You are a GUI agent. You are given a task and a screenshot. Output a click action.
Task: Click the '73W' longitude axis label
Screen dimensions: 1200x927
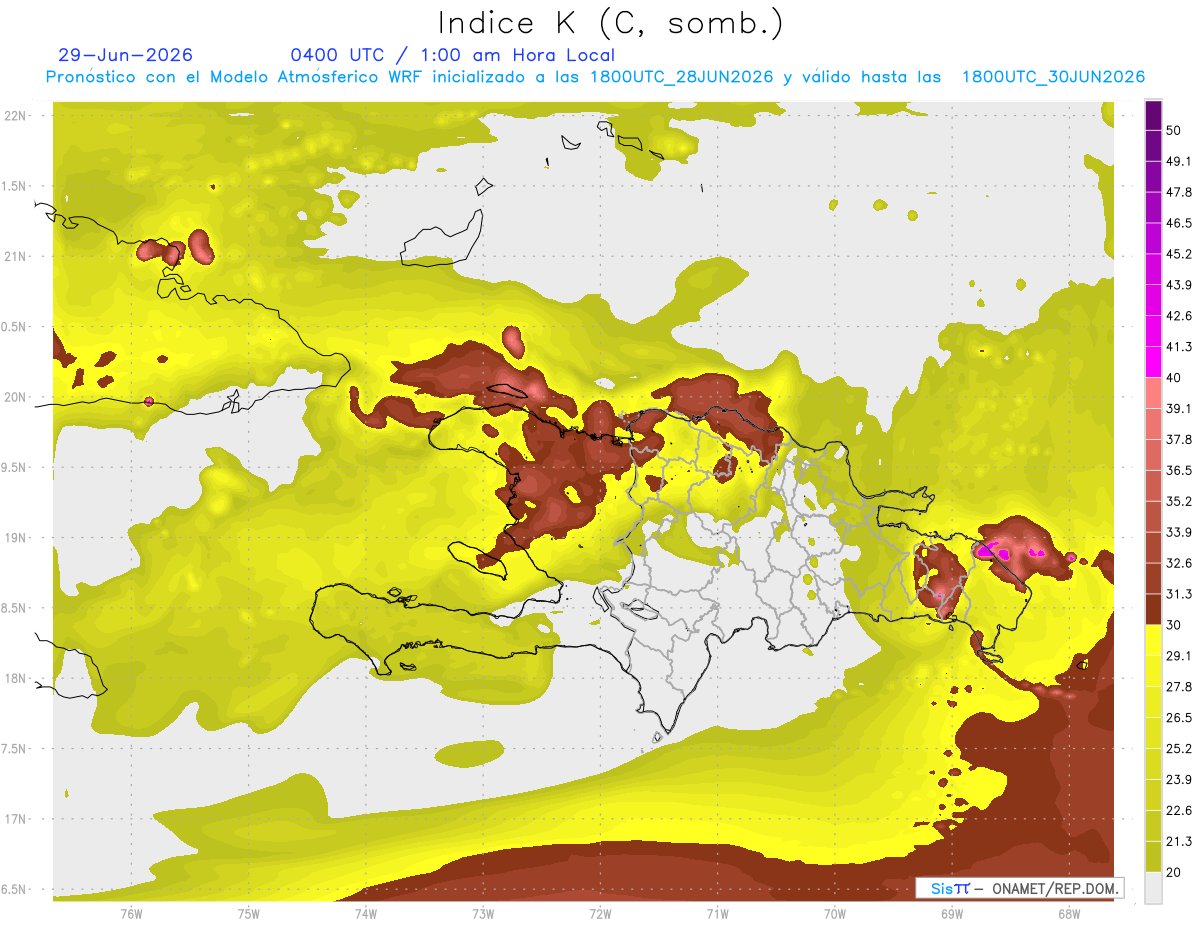(x=482, y=913)
